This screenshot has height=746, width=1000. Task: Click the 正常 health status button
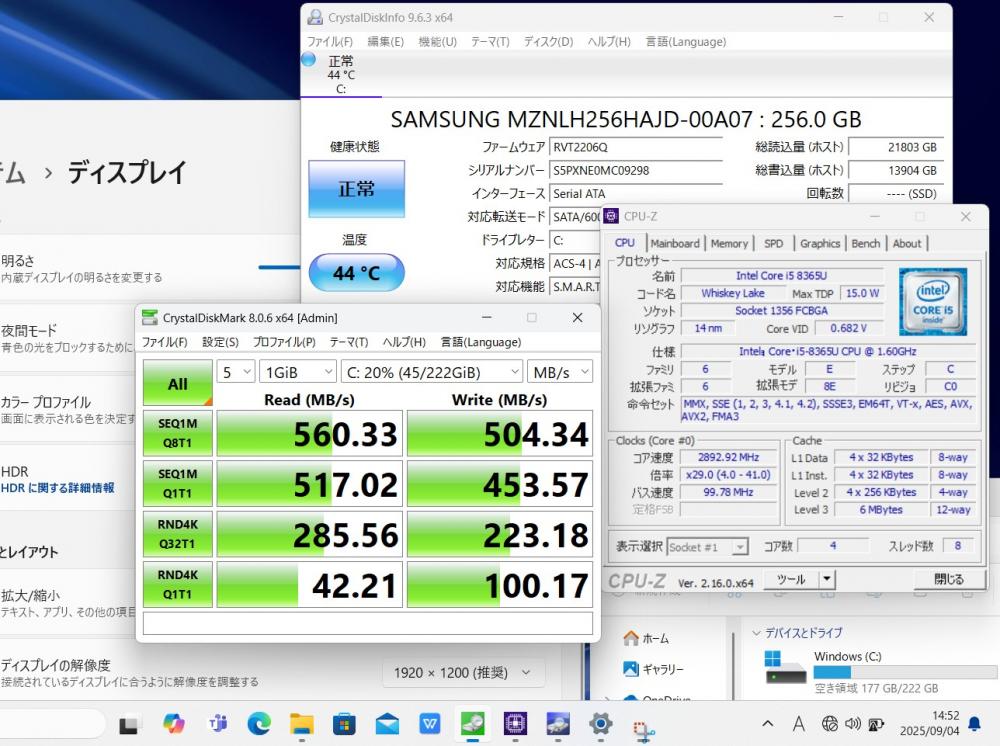click(357, 189)
